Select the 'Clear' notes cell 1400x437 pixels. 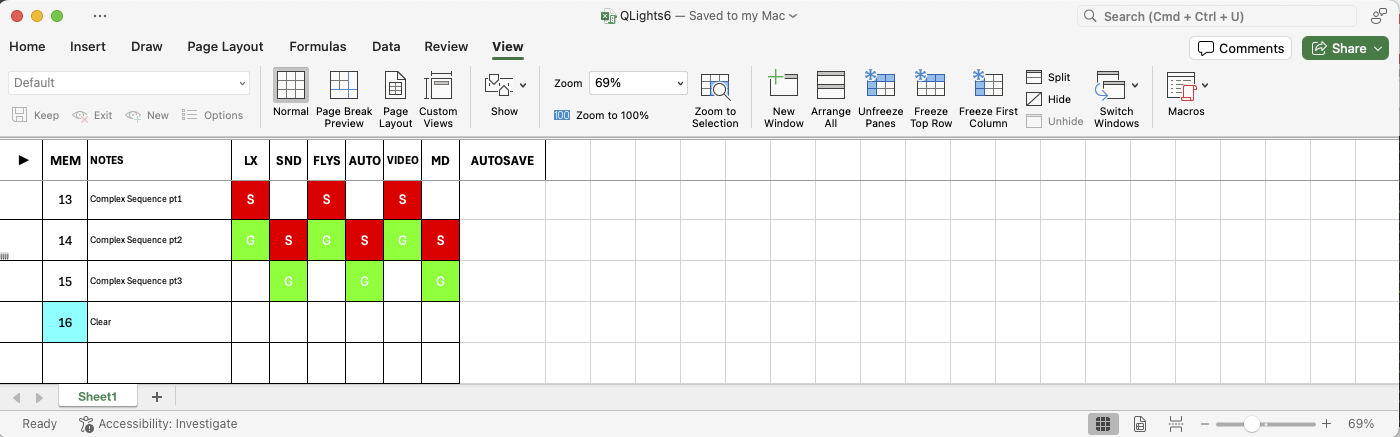coord(159,322)
